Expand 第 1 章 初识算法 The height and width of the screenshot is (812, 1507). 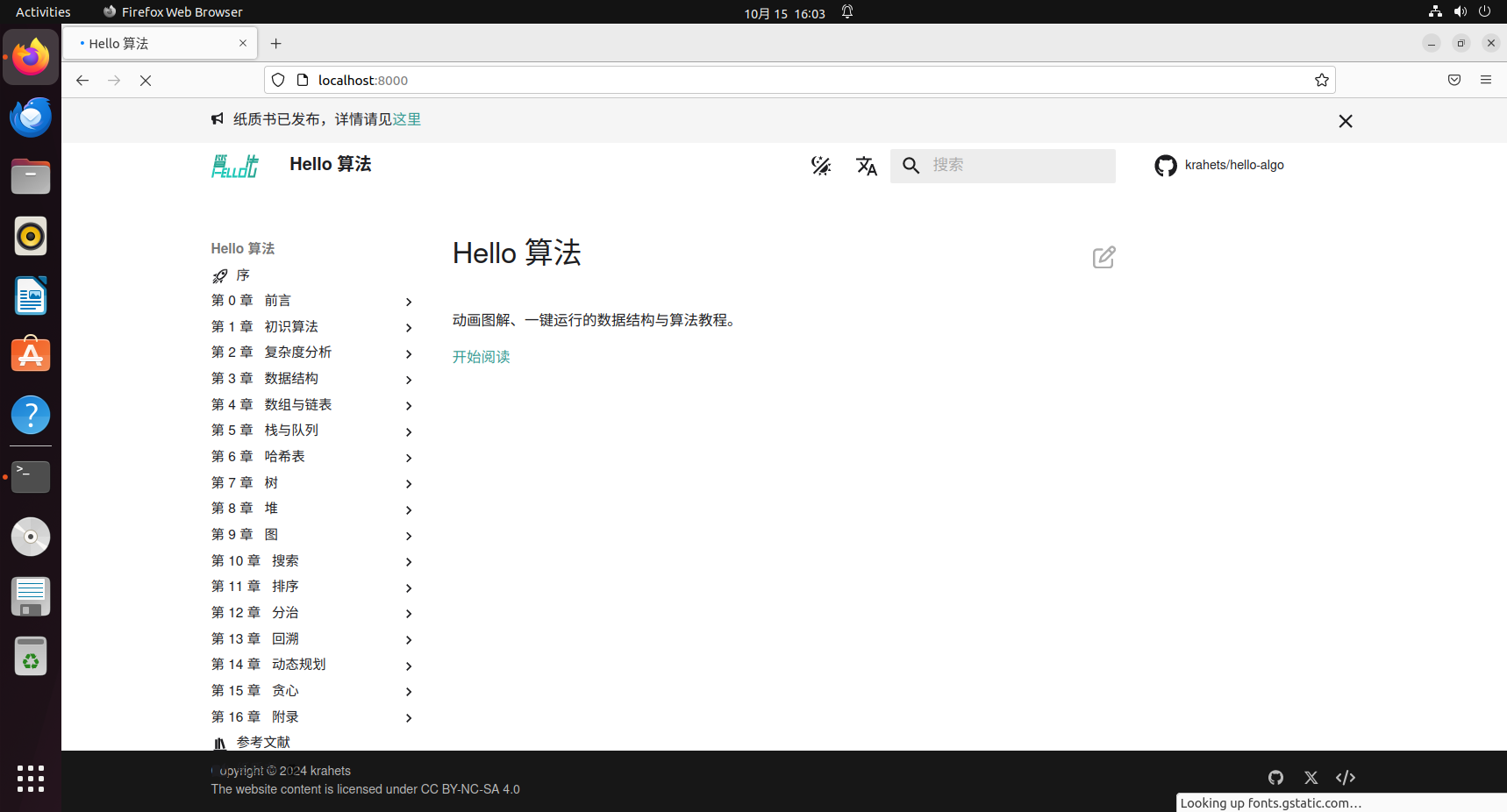pyautogui.click(x=408, y=328)
